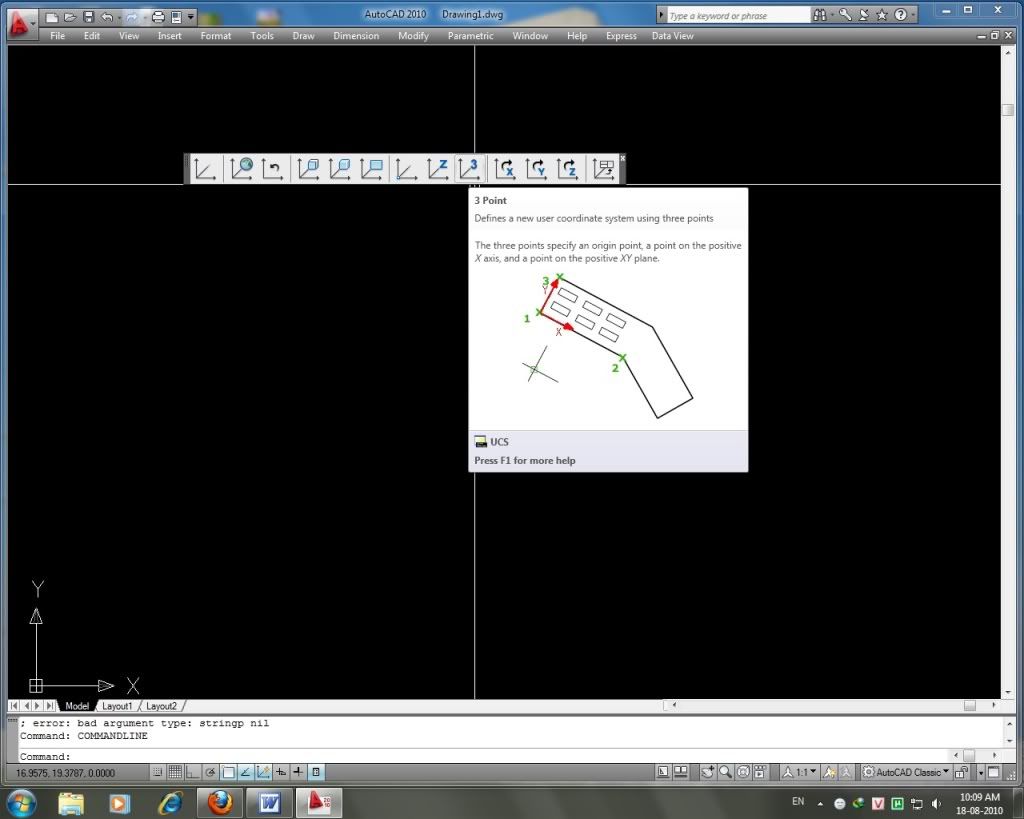
Task: Close the floating UCS toolbar
Action: (622, 158)
